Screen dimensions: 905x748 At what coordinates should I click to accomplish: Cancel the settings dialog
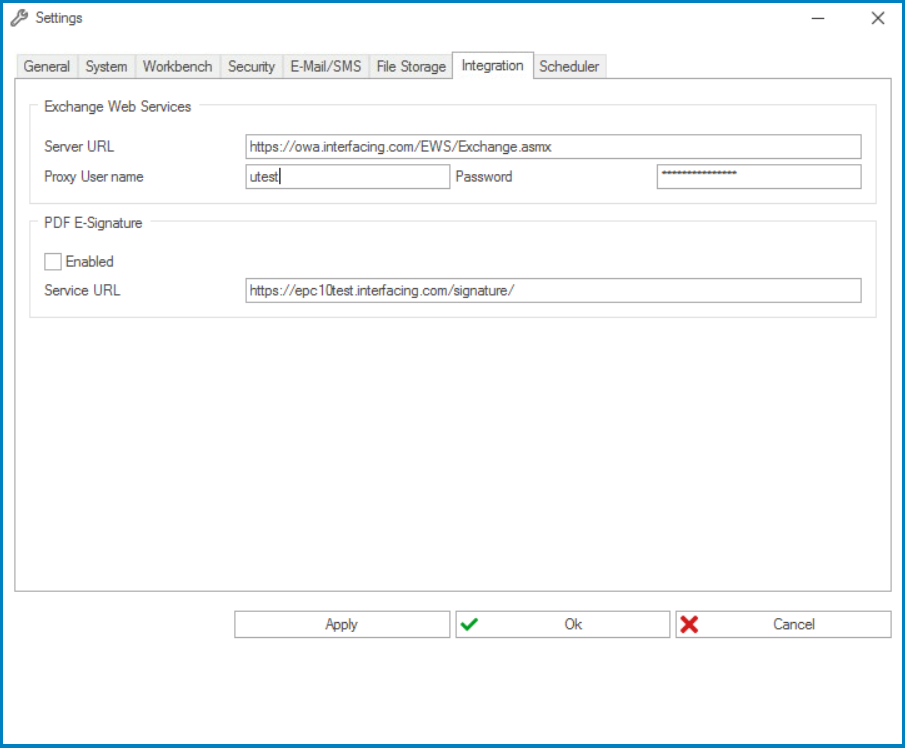tap(783, 624)
